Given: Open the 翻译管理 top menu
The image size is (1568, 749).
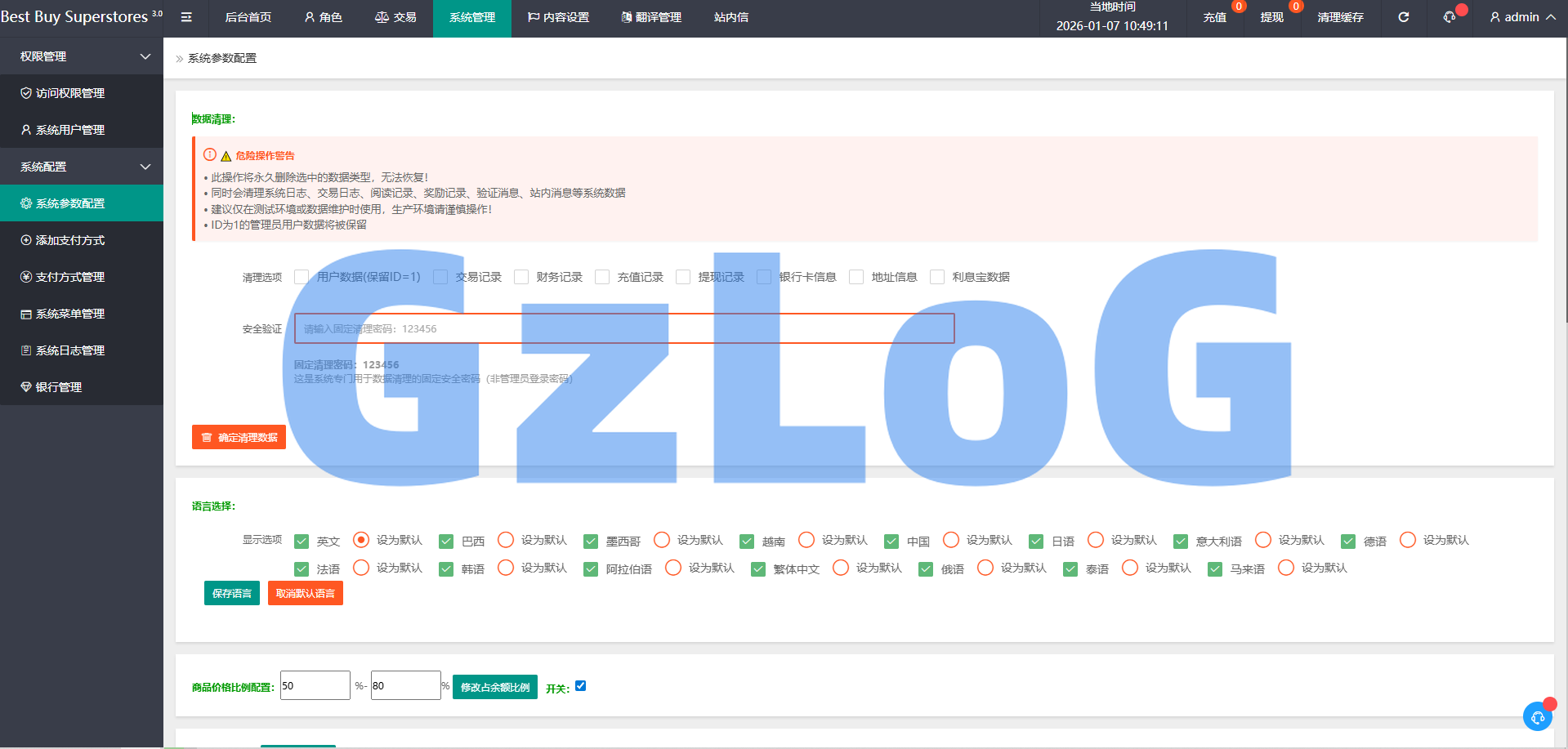Looking at the screenshot, I should [x=650, y=17].
